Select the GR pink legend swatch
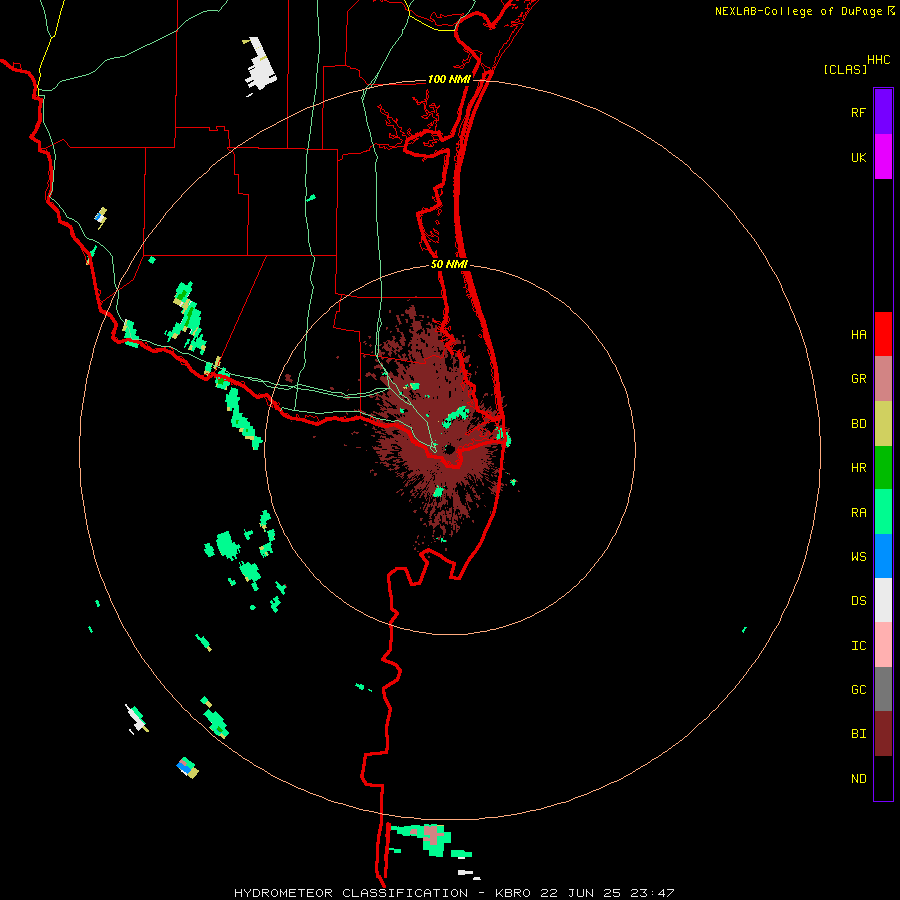This screenshot has height=900, width=900. 883,379
